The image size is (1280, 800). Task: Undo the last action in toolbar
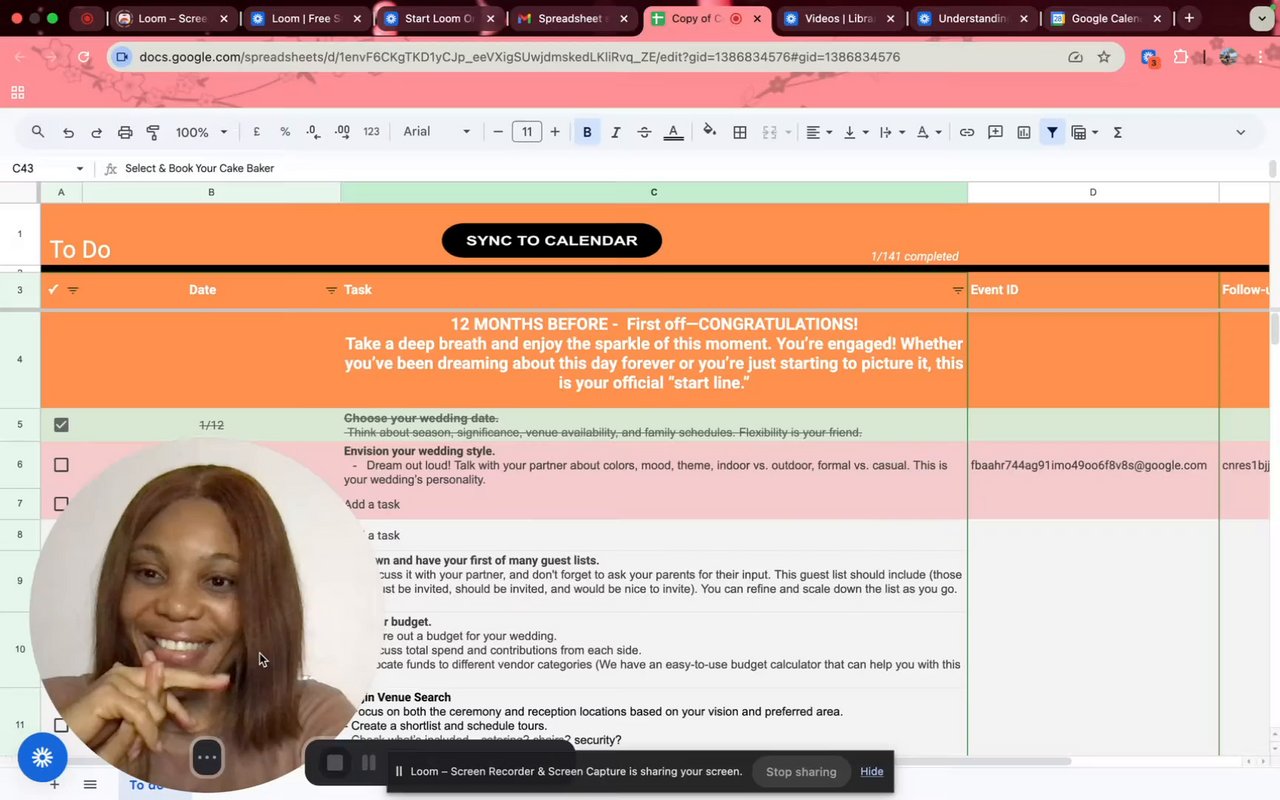point(68,132)
